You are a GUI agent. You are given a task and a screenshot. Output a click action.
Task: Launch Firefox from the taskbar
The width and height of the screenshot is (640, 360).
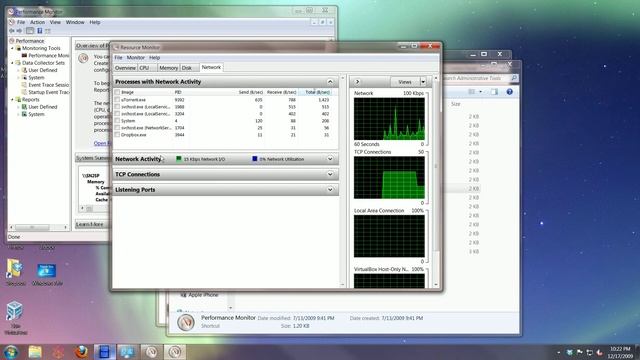(81, 352)
